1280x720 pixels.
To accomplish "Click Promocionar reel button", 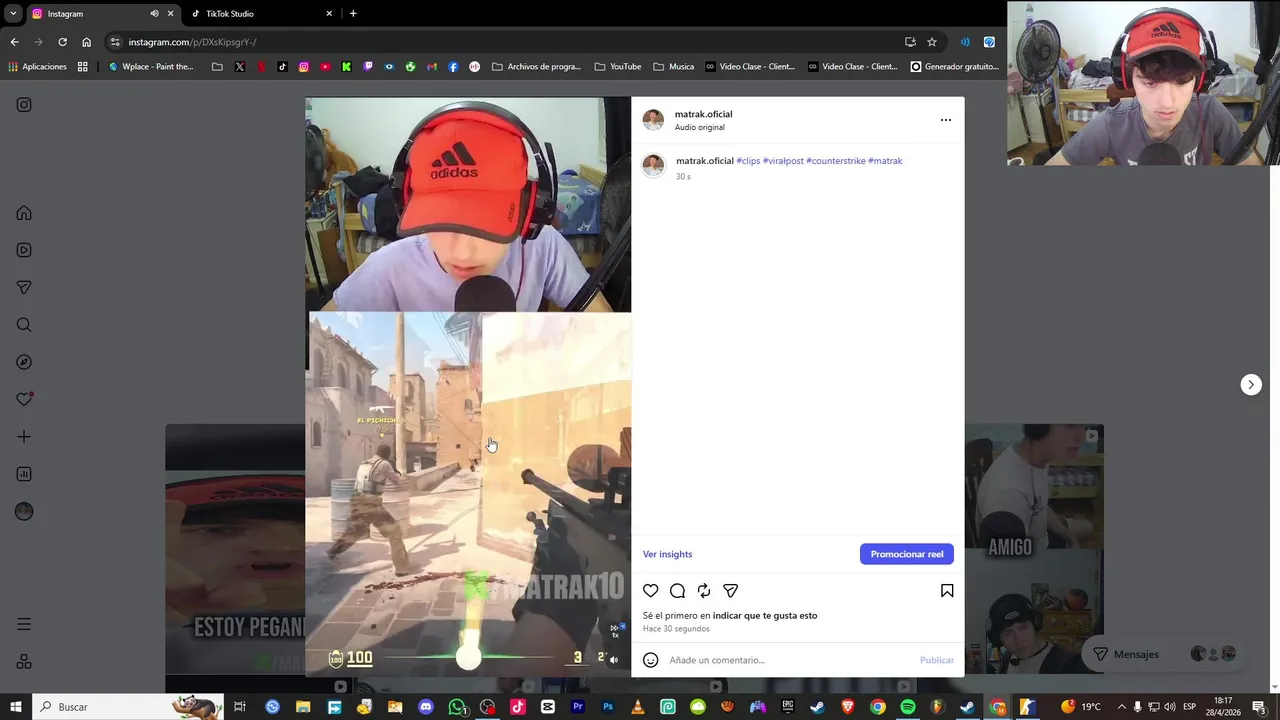I will pyautogui.click(x=907, y=554).
